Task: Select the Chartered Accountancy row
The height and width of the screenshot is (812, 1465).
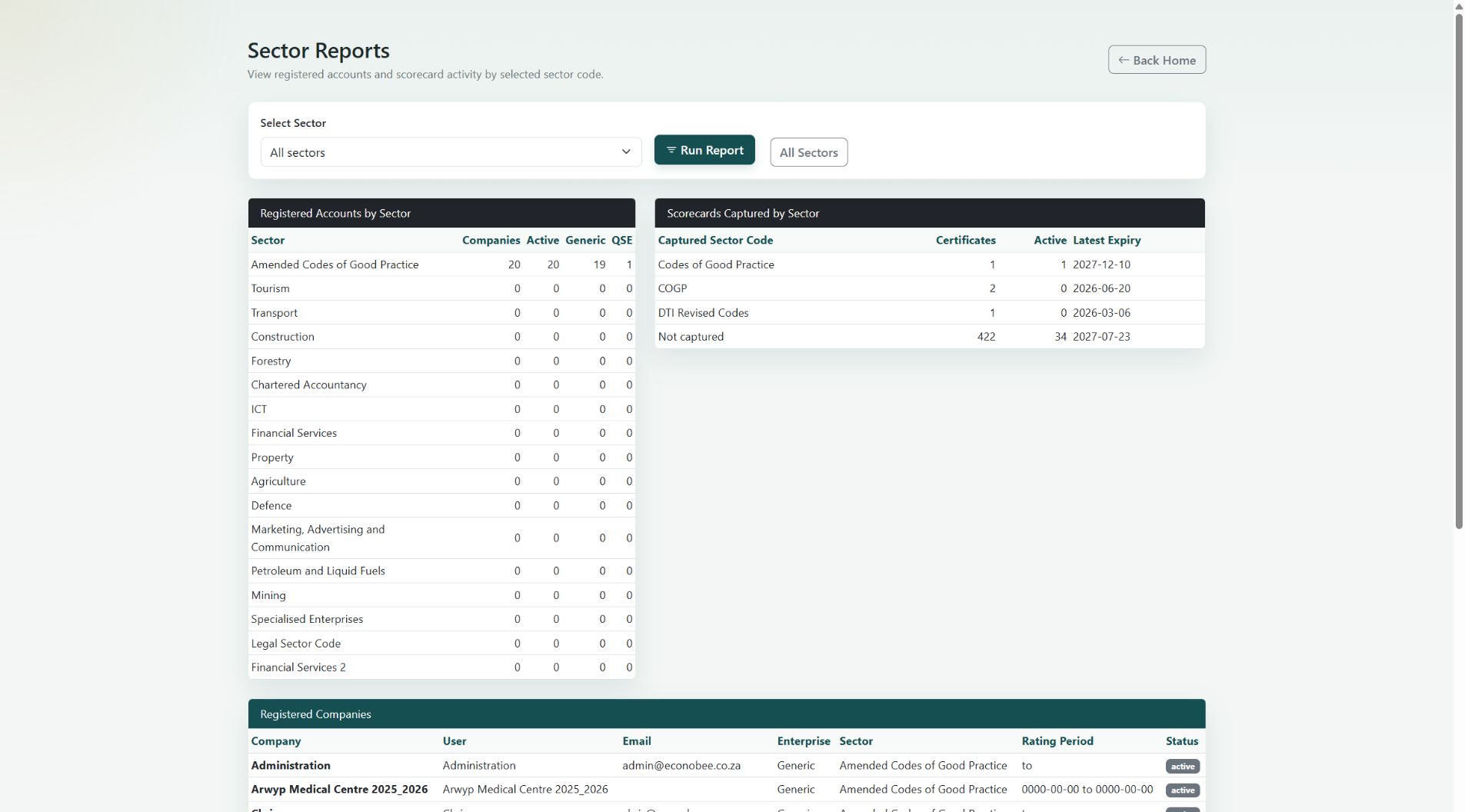Action: [441, 384]
